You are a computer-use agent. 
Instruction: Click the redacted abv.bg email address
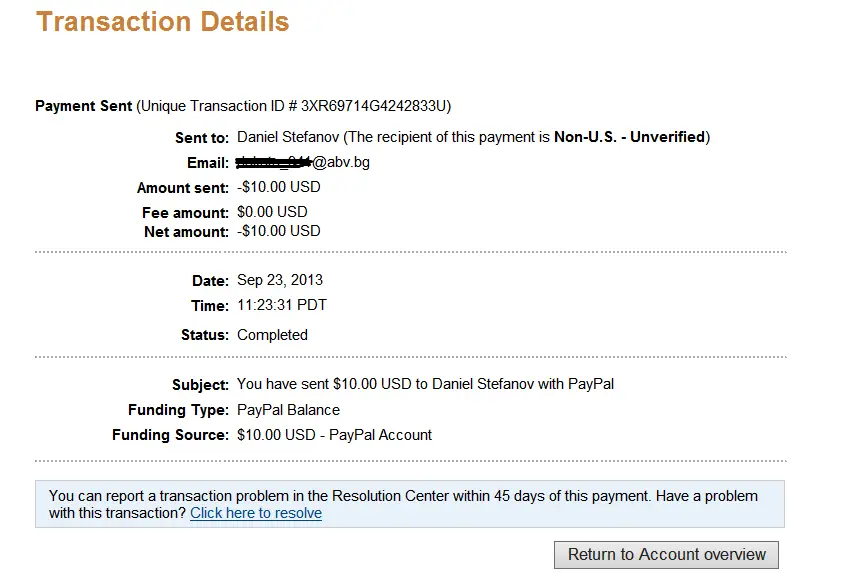303,162
